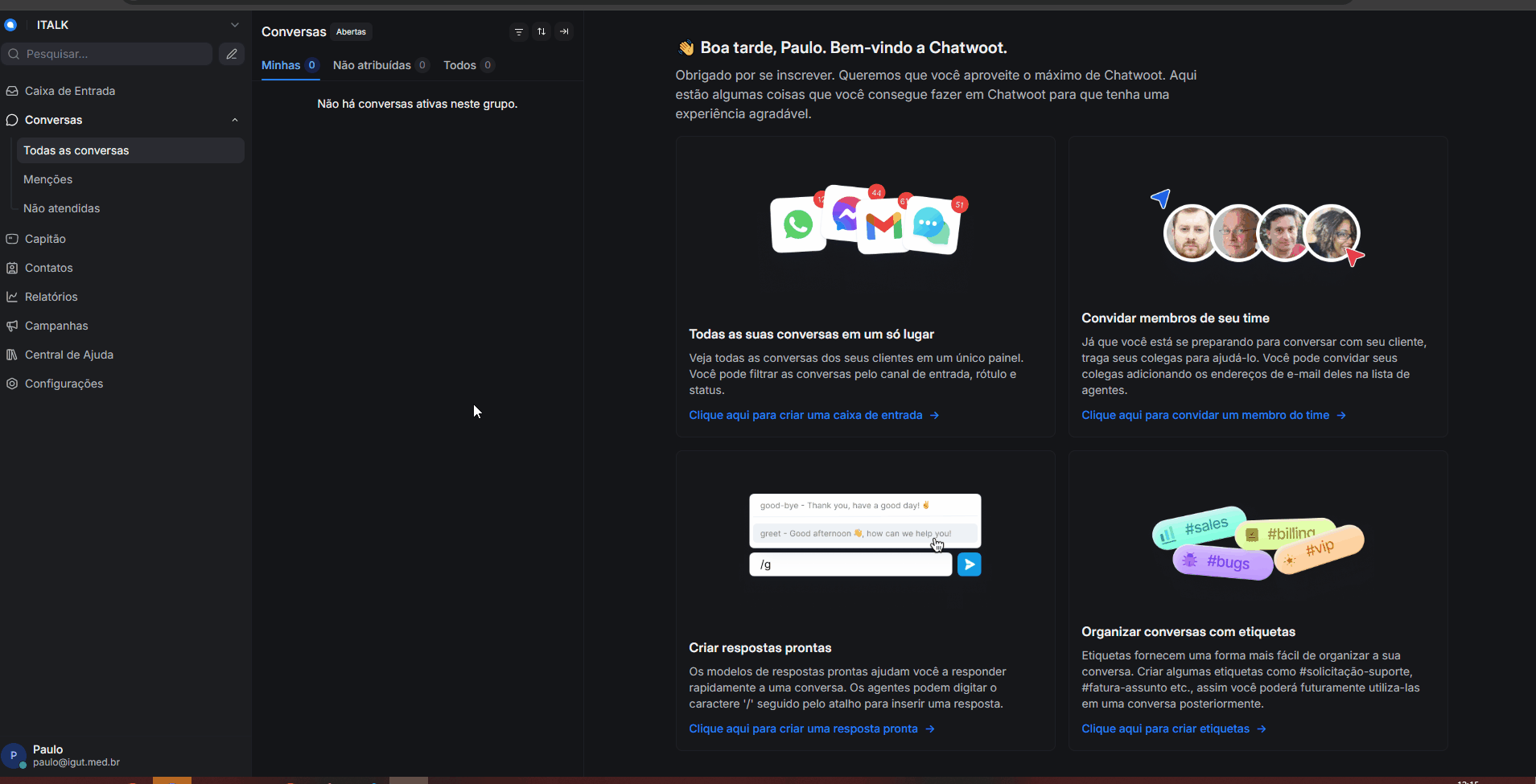Switch to the Minhas tab

tap(290, 65)
